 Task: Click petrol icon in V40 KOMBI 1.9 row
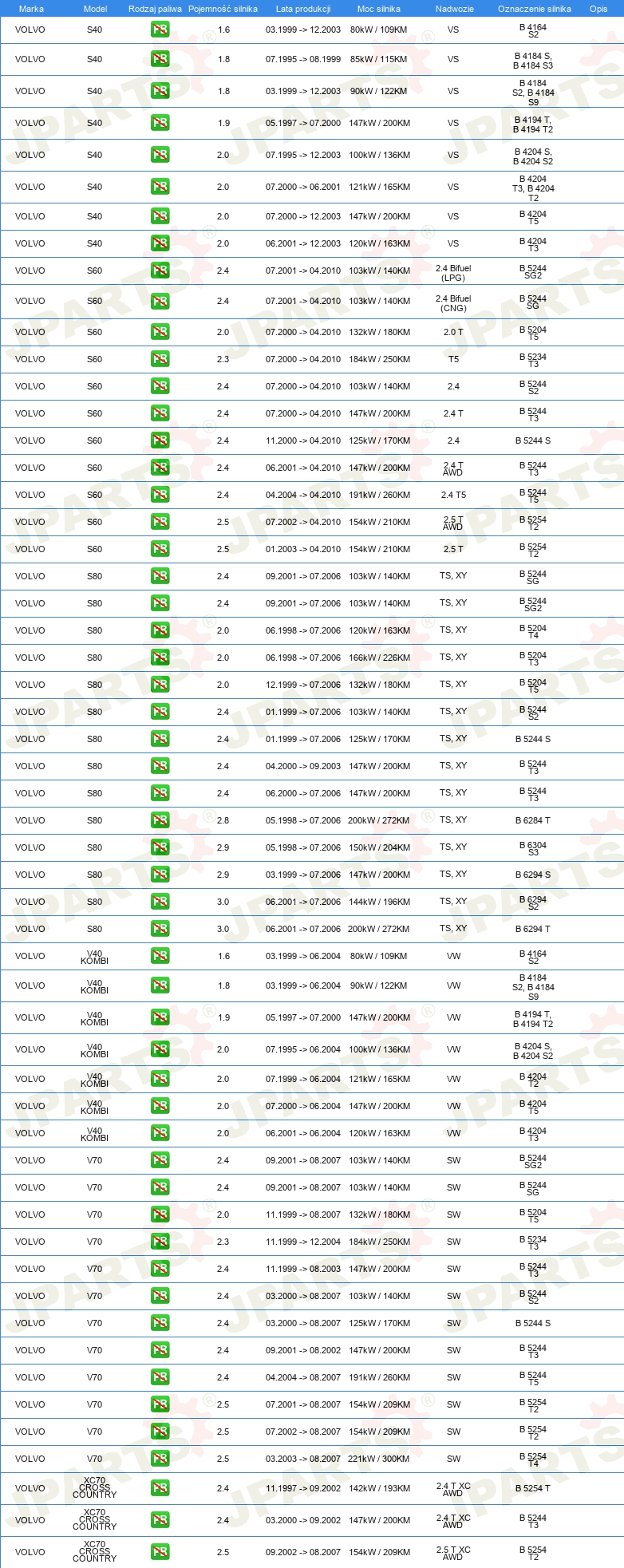click(x=160, y=1017)
